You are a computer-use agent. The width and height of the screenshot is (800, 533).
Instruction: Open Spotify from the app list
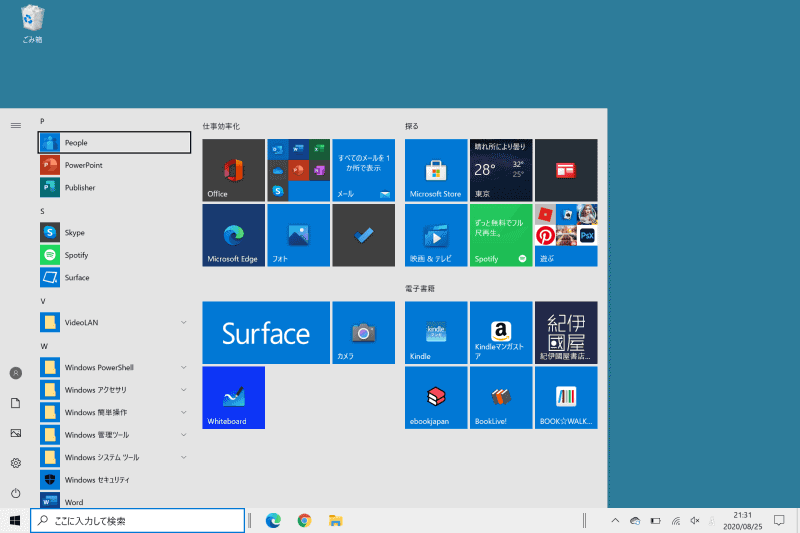[114, 255]
